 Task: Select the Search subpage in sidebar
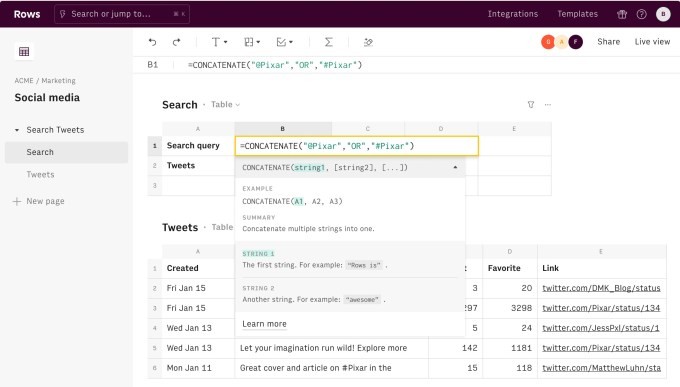66,152
